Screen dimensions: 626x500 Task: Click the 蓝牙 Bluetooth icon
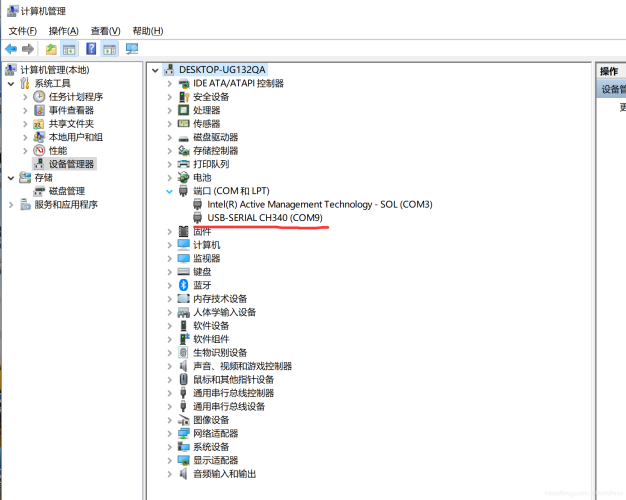[183, 285]
